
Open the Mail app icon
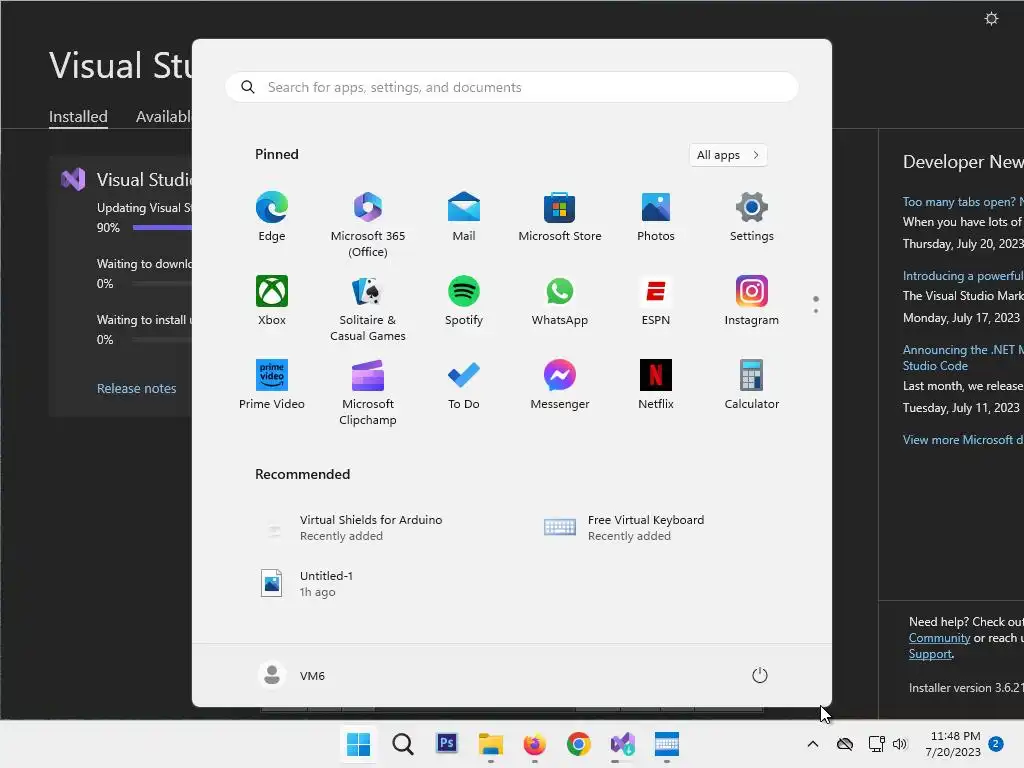(464, 217)
